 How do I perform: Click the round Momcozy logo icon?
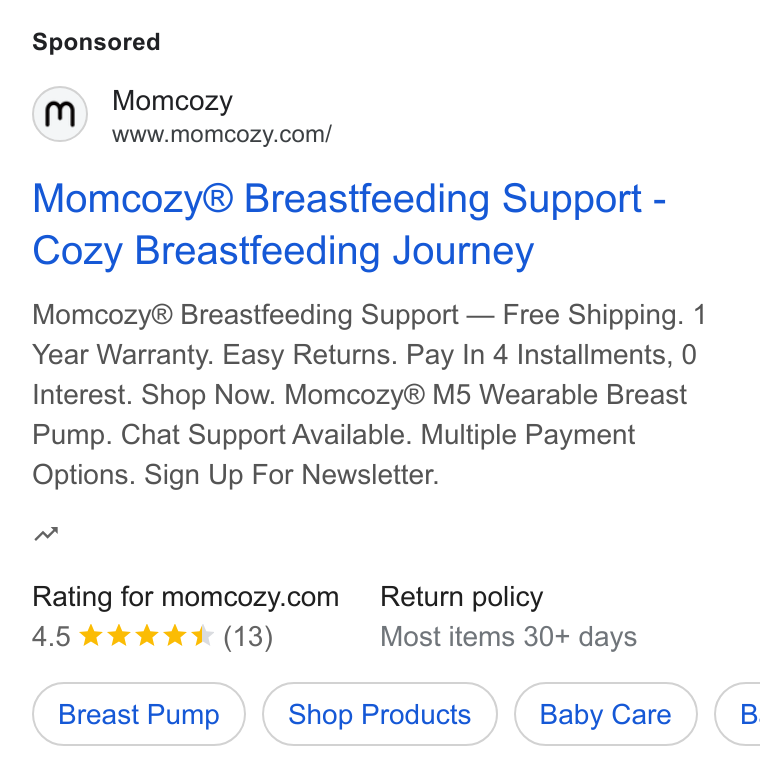click(x=60, y=114)
